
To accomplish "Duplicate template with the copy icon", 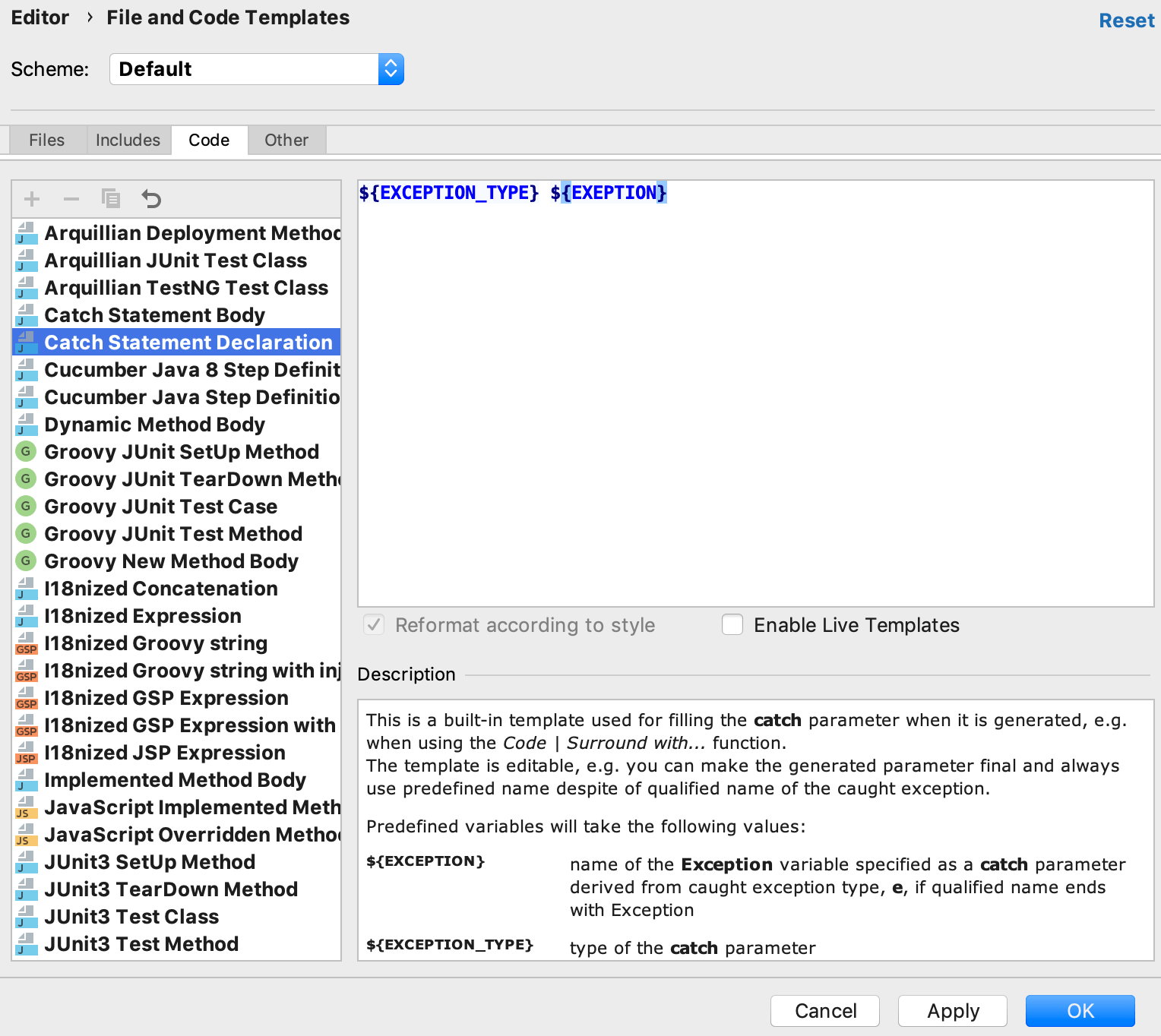I will [111, 198].
